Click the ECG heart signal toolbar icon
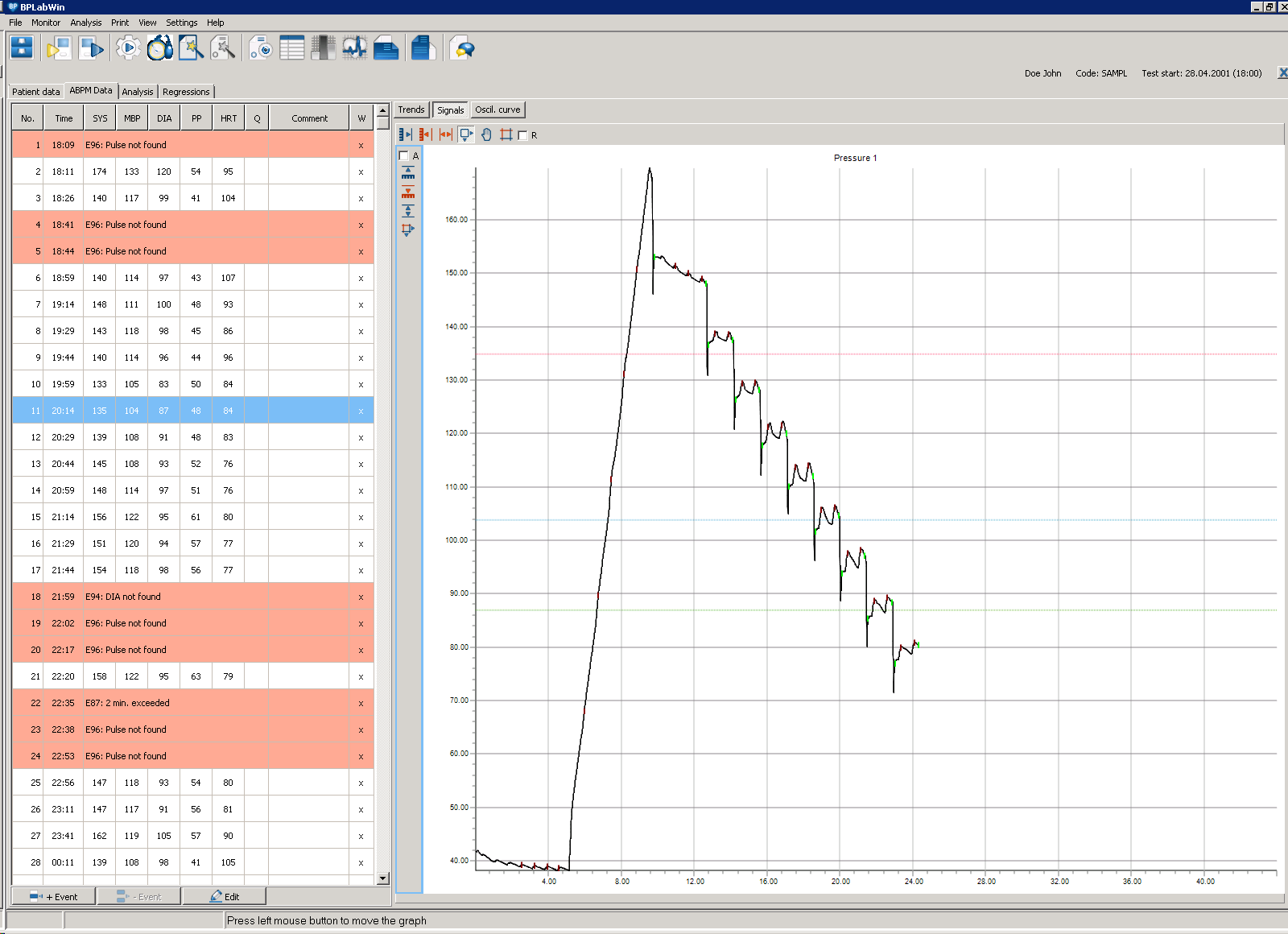Viewport: 1288px width, 934px height. (354, 48)
